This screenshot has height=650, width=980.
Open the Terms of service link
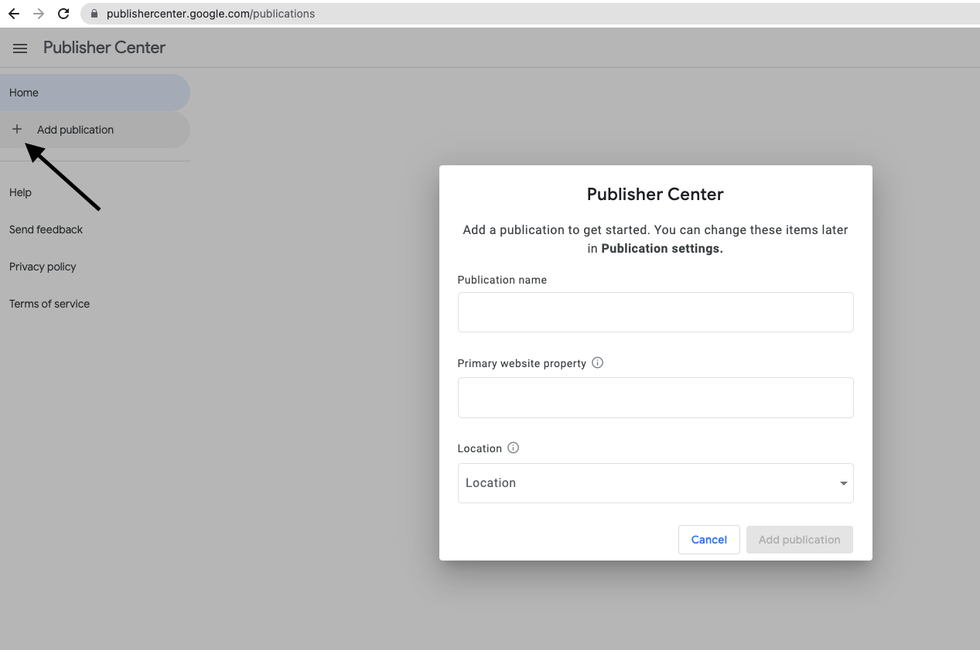point(50,304)
